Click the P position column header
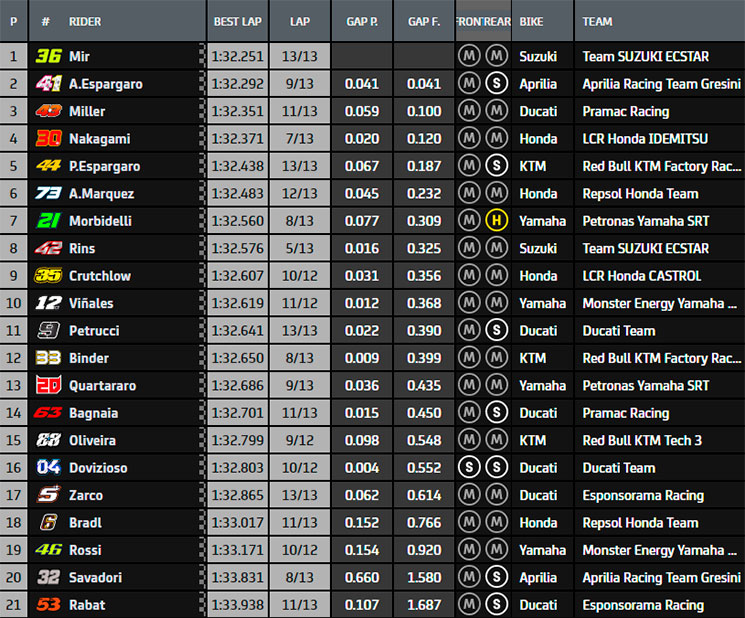This screenshot has width=745, height=618. pos(14,21)
